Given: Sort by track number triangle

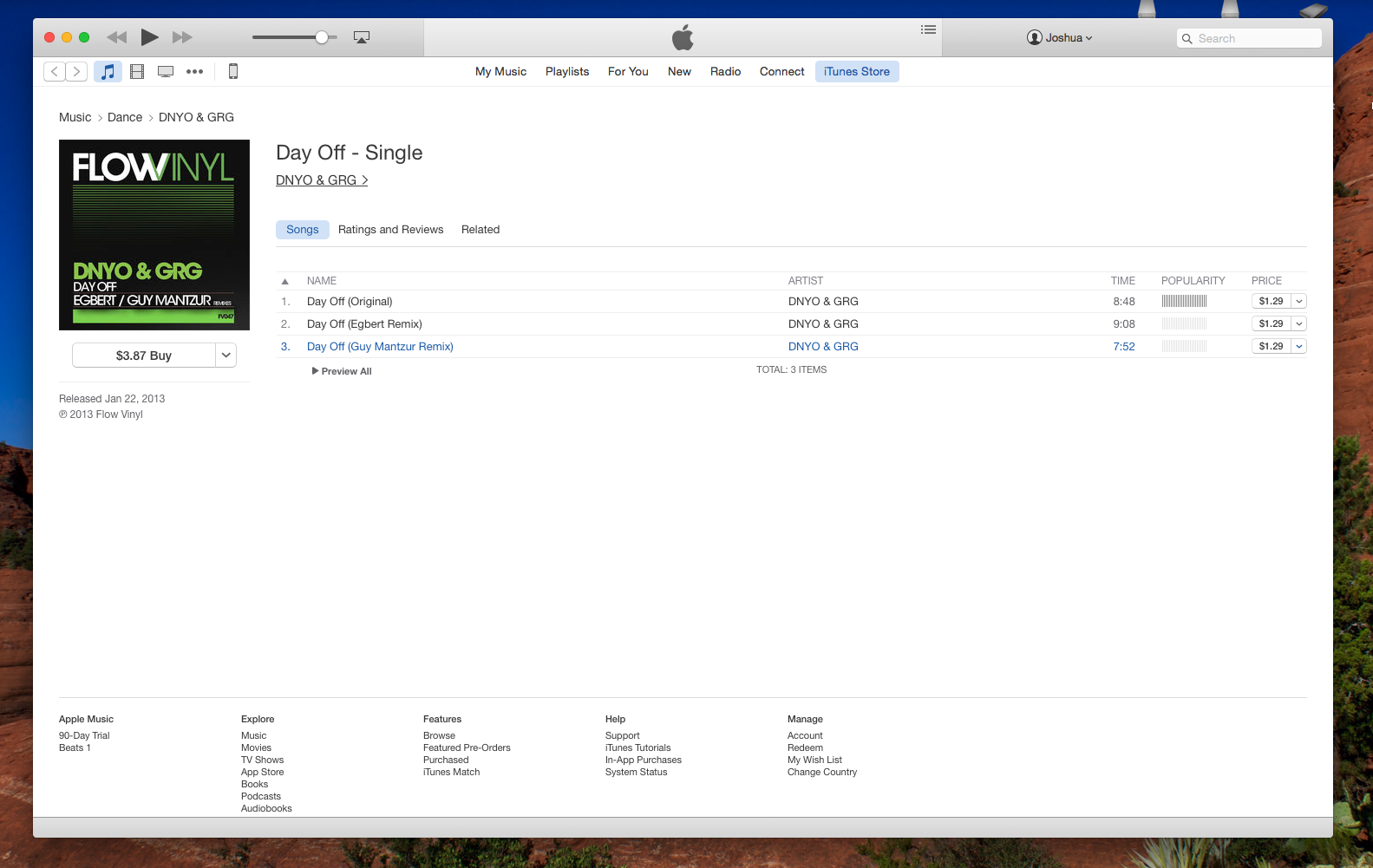Looking at the screenshot, I should (x=284, y=281).
